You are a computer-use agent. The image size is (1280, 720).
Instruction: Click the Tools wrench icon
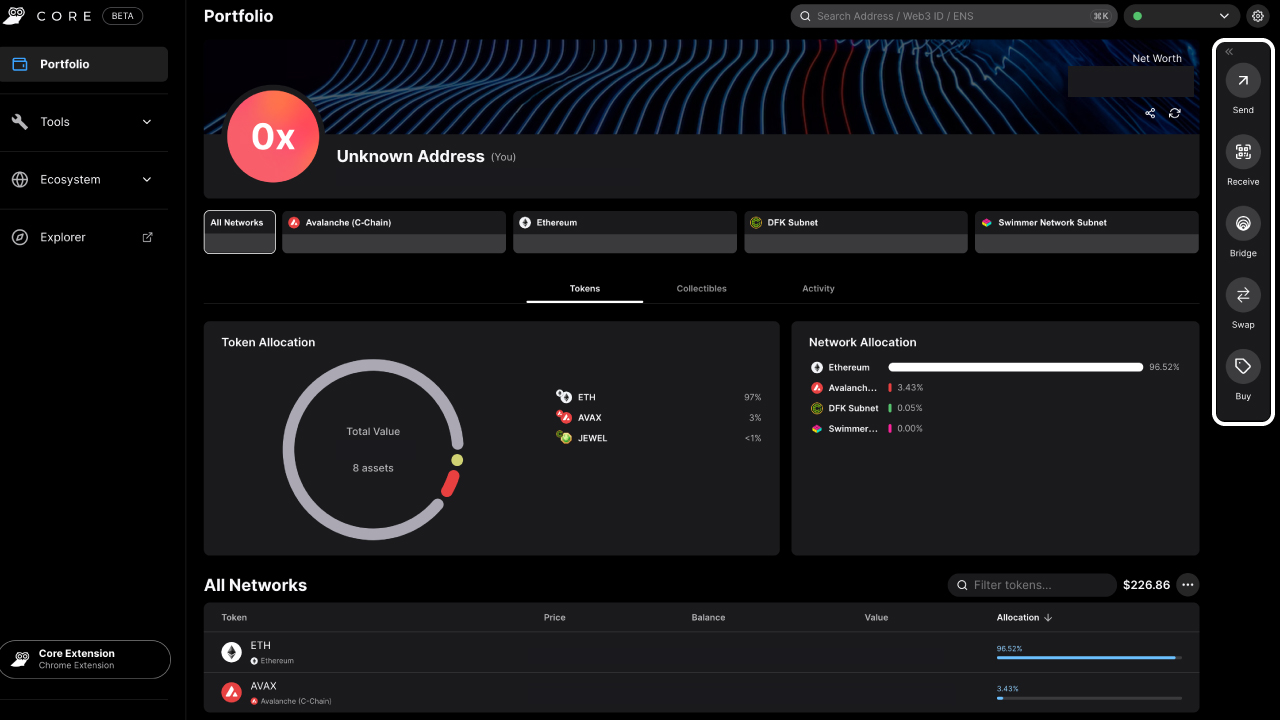click(x=19, y=122)
